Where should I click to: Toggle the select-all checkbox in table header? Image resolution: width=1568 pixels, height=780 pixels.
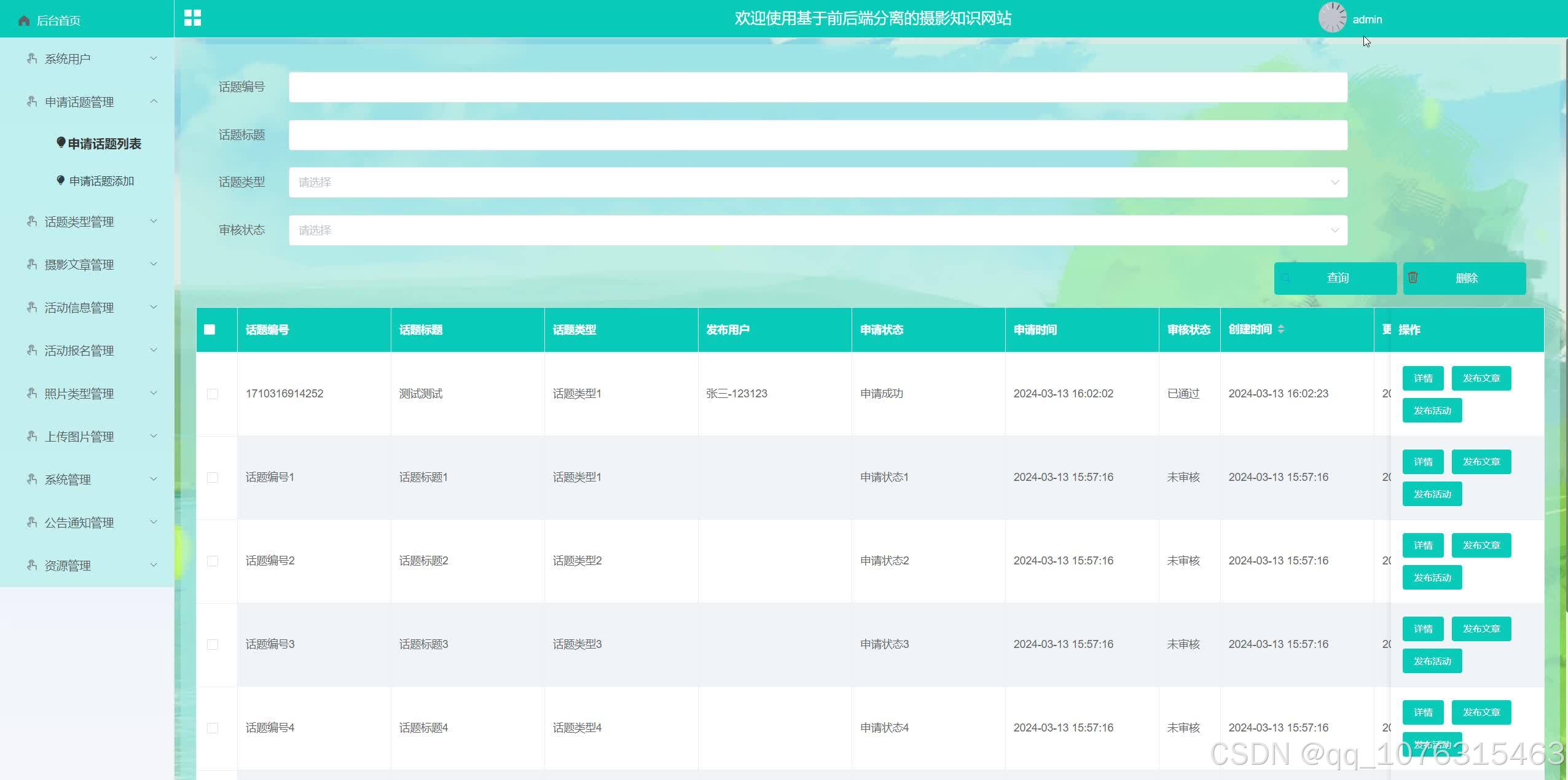pyautogui.click(x=210, y=330)
